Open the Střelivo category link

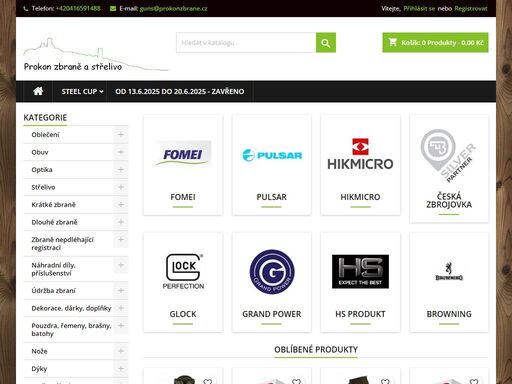(43, 187)
